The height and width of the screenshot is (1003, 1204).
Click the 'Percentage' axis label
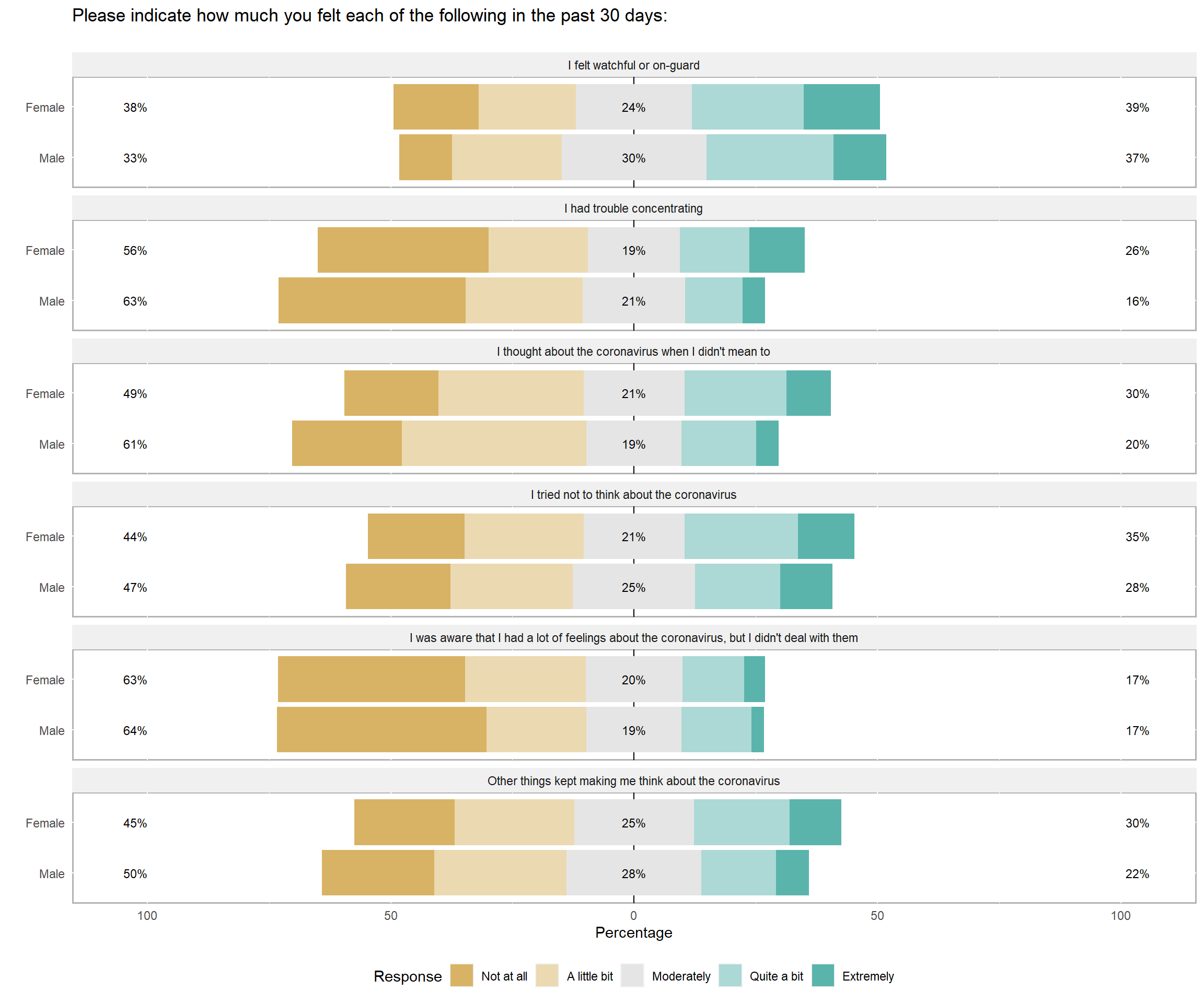[633, 932]
